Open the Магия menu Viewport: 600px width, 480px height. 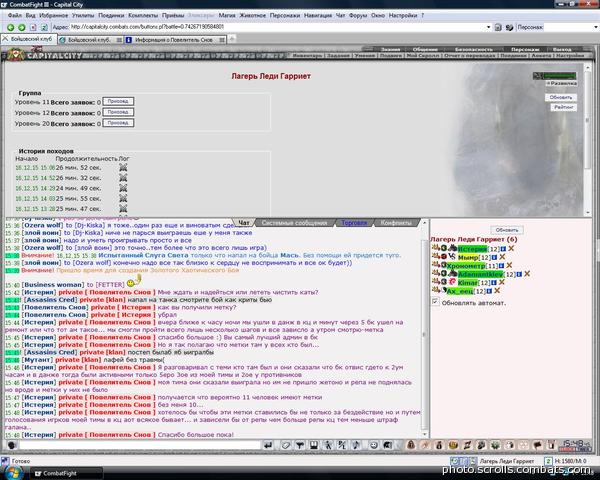pyautogui.click(x=227, y=16)
